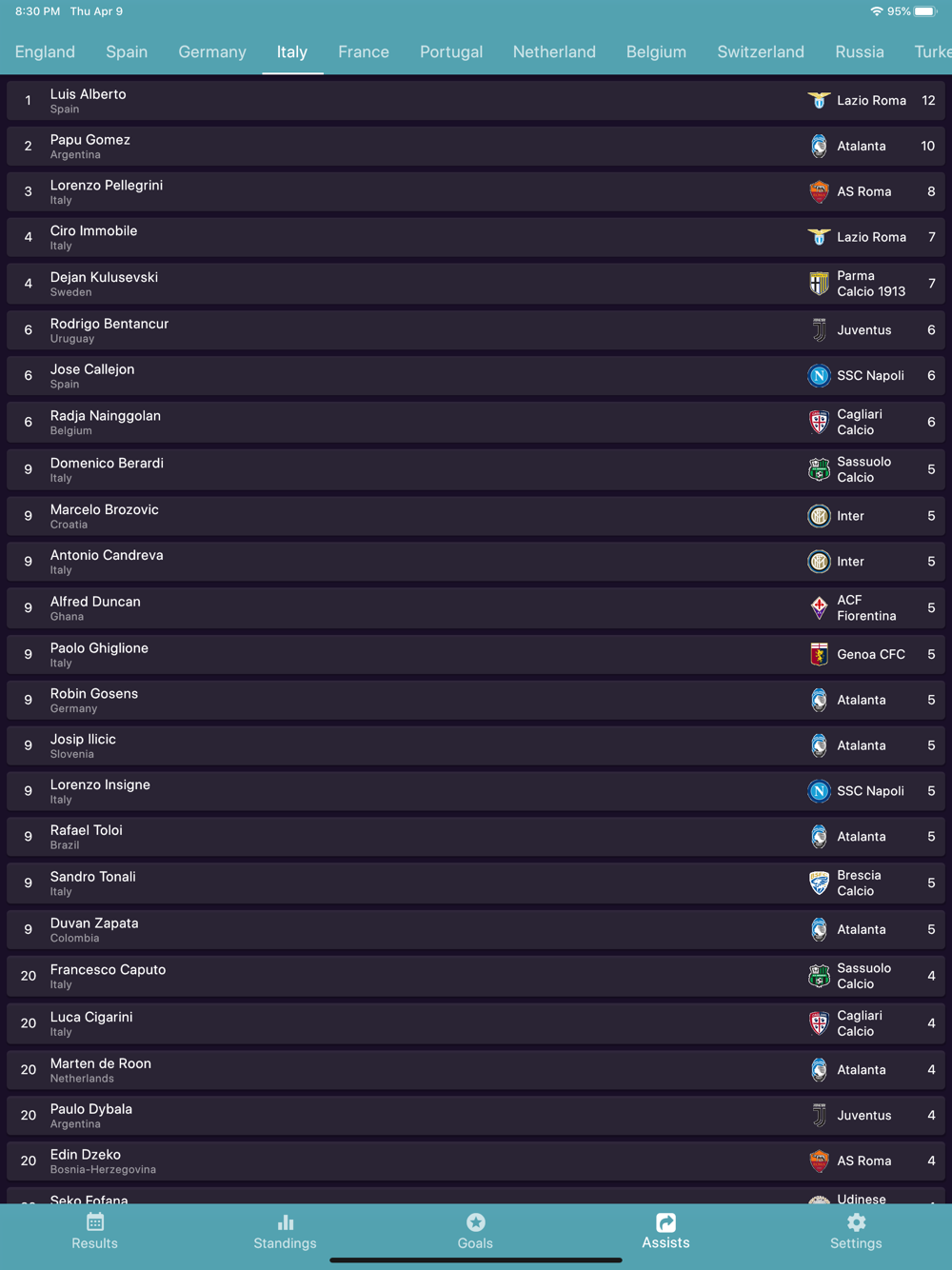Tap Marcelo Brozovic's Inter club crest
This screenshot has height=1270, width=952.
pos(819,516)
